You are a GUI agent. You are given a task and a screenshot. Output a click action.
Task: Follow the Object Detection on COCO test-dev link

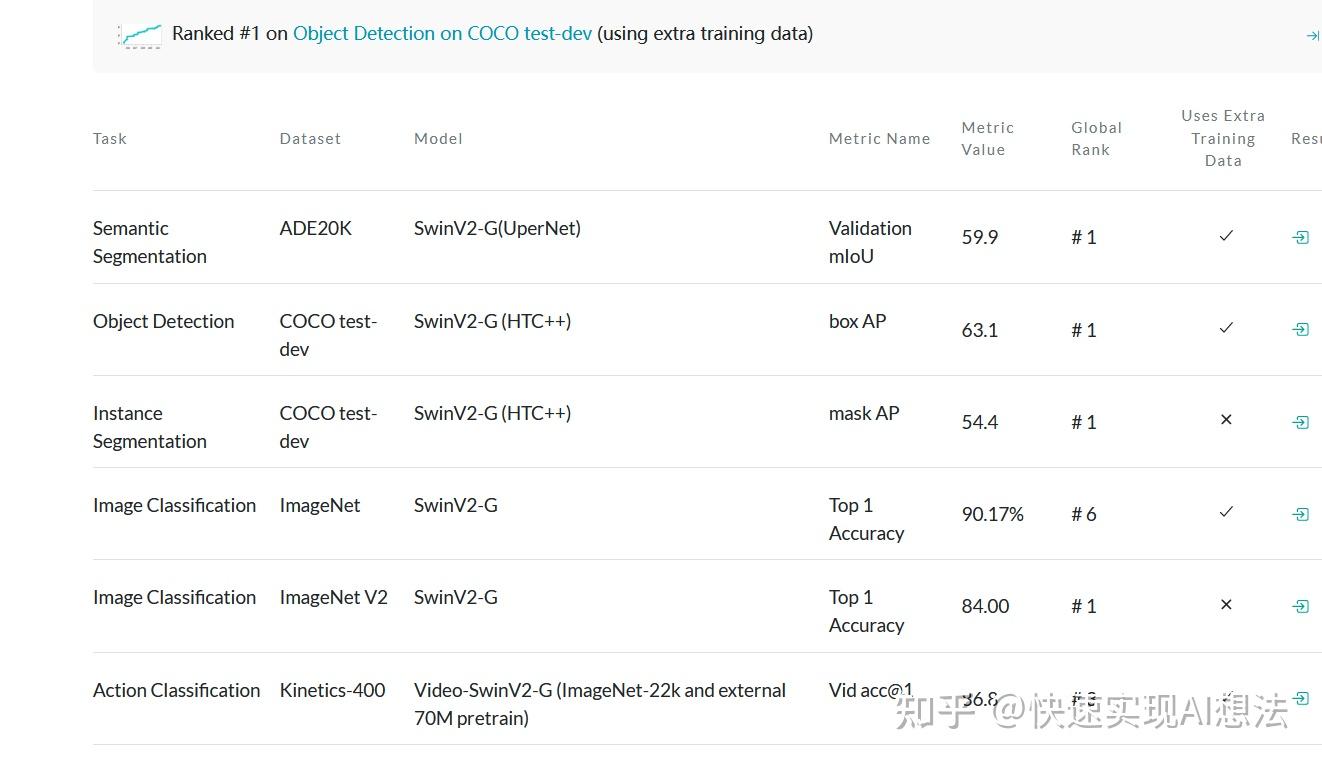click(443, 33)
